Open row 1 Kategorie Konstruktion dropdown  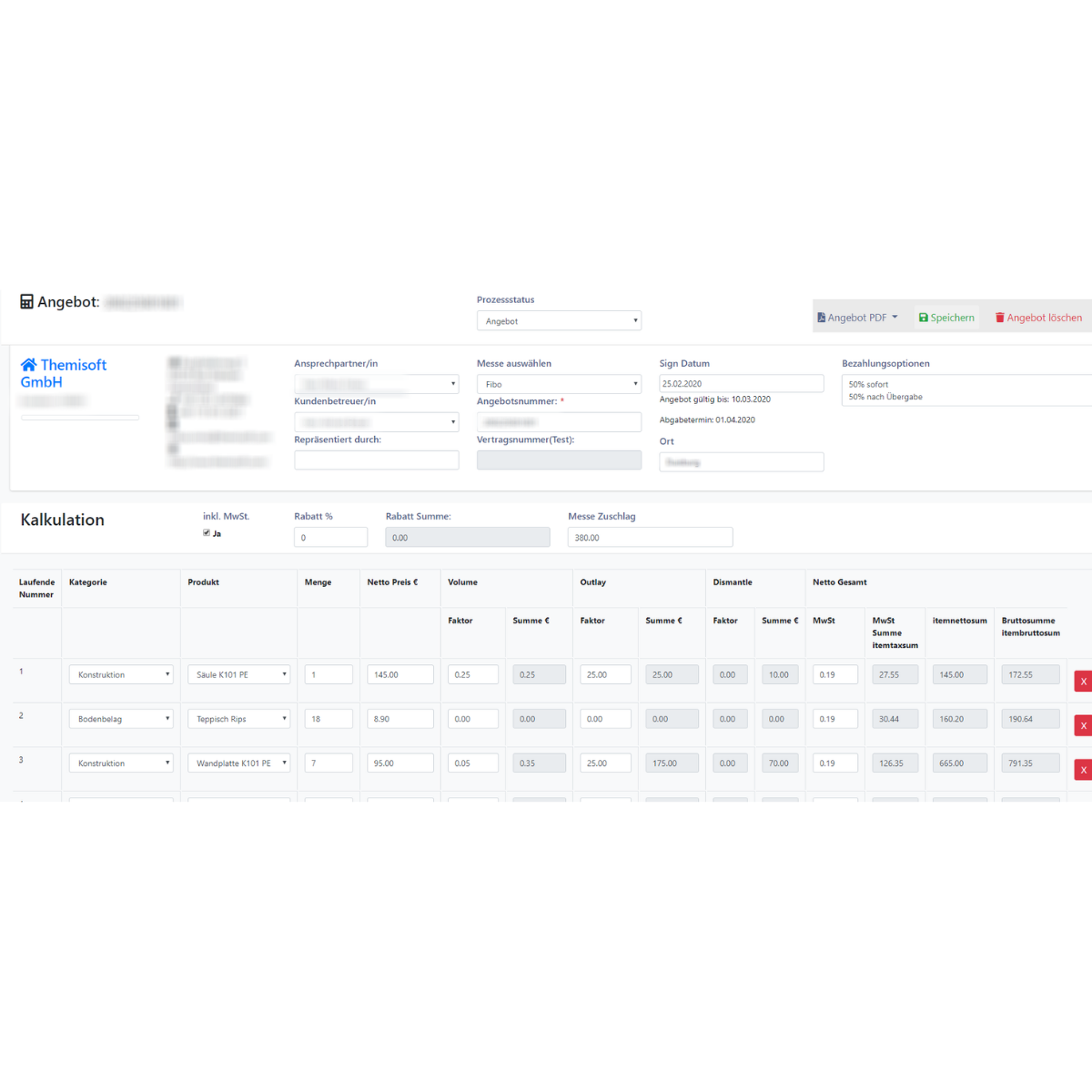(121, 675)
